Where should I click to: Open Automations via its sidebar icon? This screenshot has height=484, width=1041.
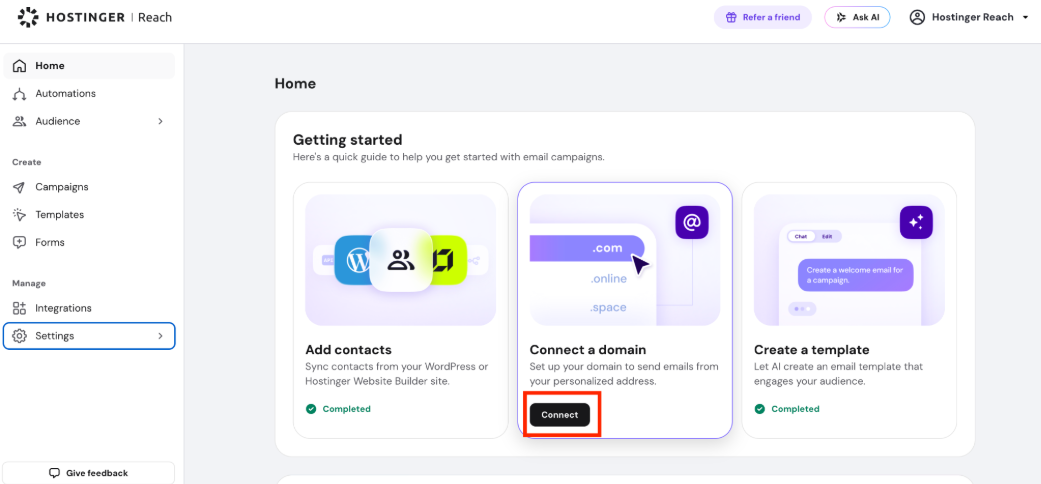point(20,94)
